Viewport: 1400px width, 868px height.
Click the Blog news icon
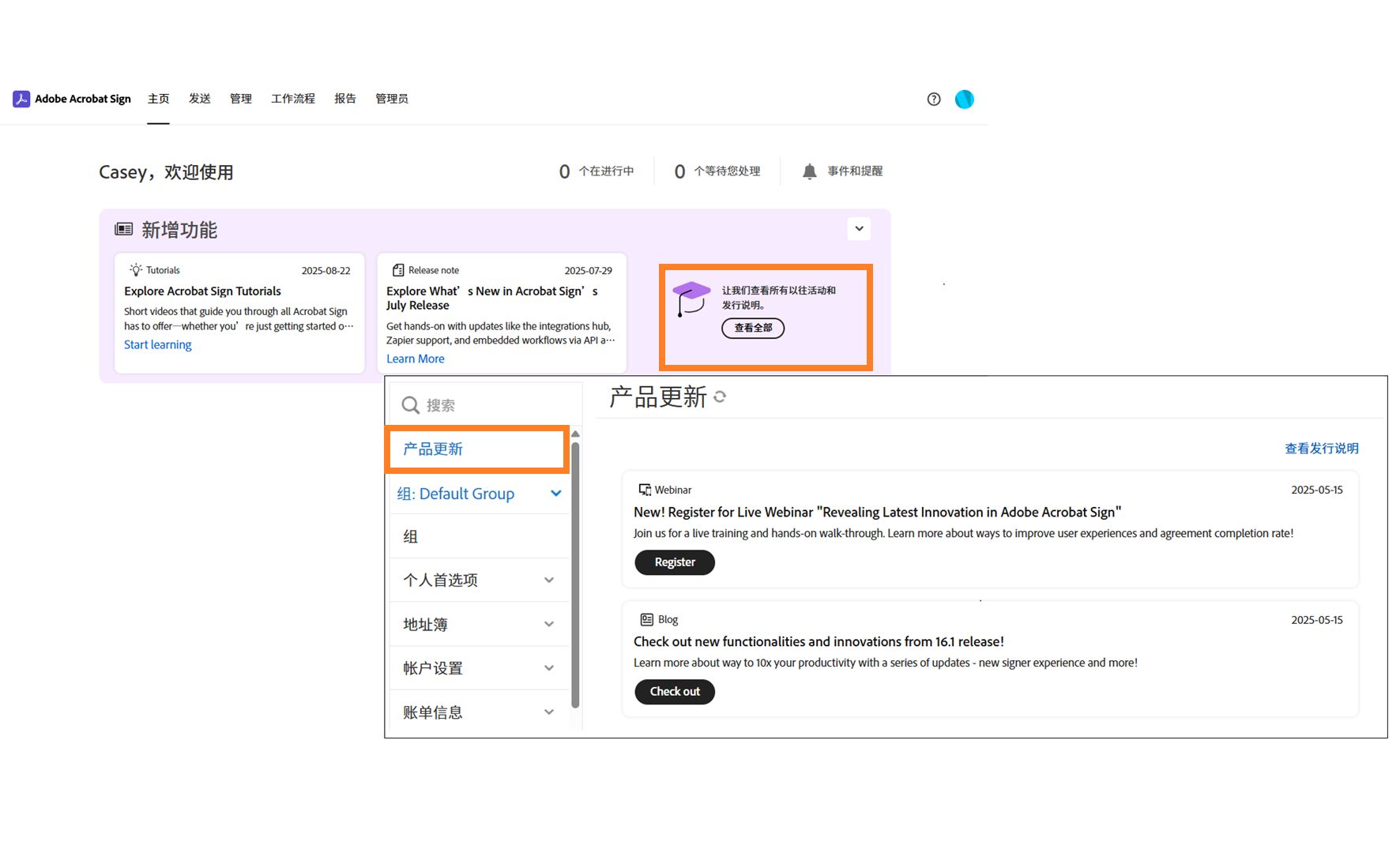point(646,619)
